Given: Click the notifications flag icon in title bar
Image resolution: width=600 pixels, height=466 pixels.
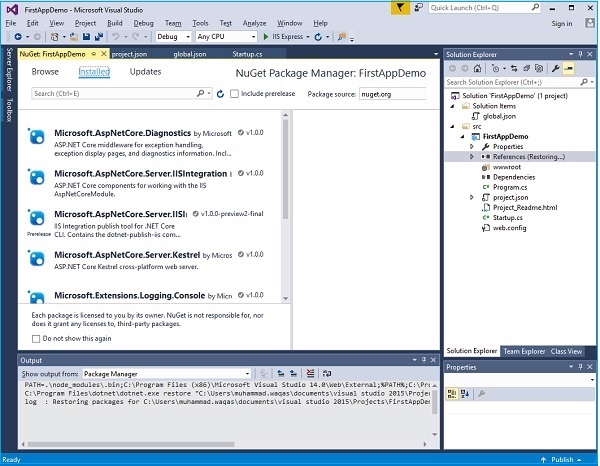Looking at the screenshot, I should [398, 8].
